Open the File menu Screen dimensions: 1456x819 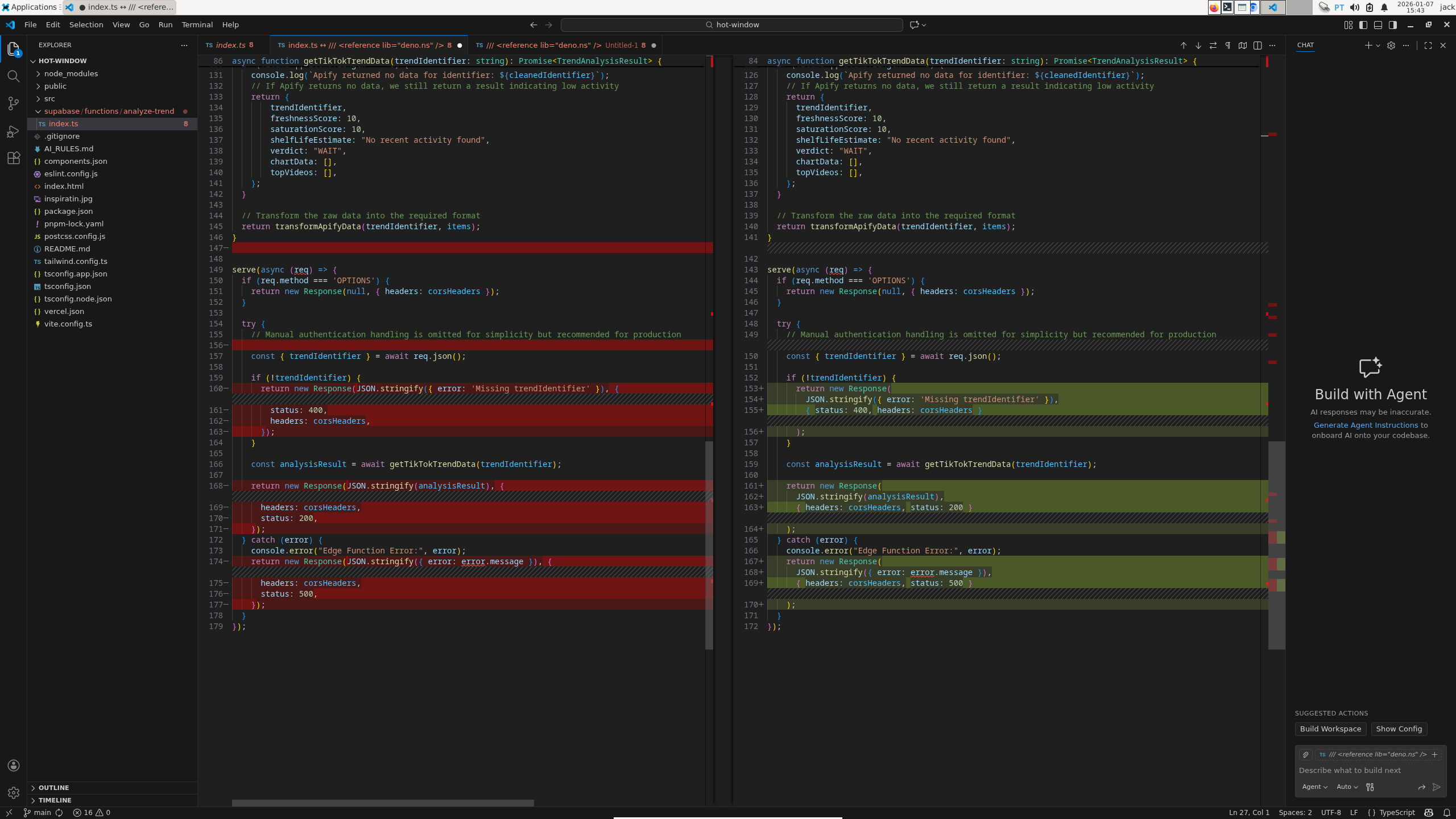31,25
